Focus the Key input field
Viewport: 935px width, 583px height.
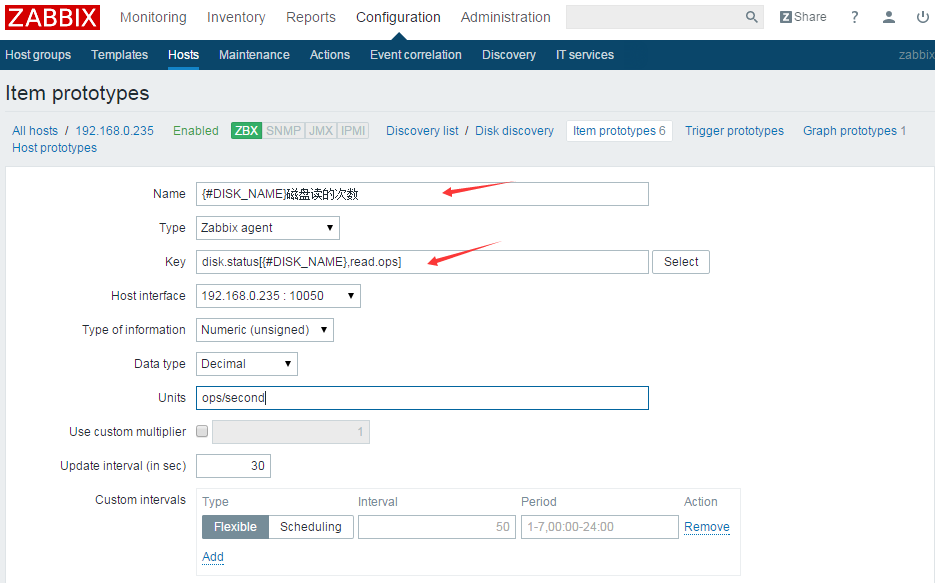click(422, 262)
